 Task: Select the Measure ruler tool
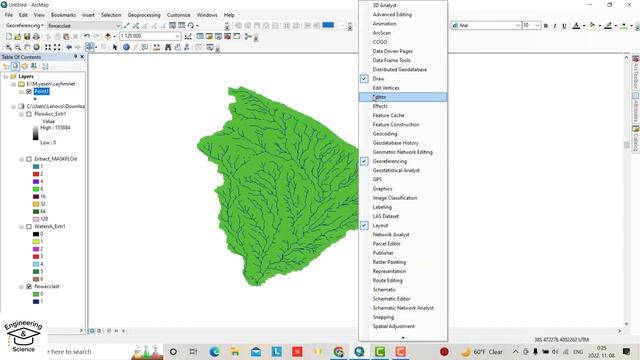[x=157, y=47]
